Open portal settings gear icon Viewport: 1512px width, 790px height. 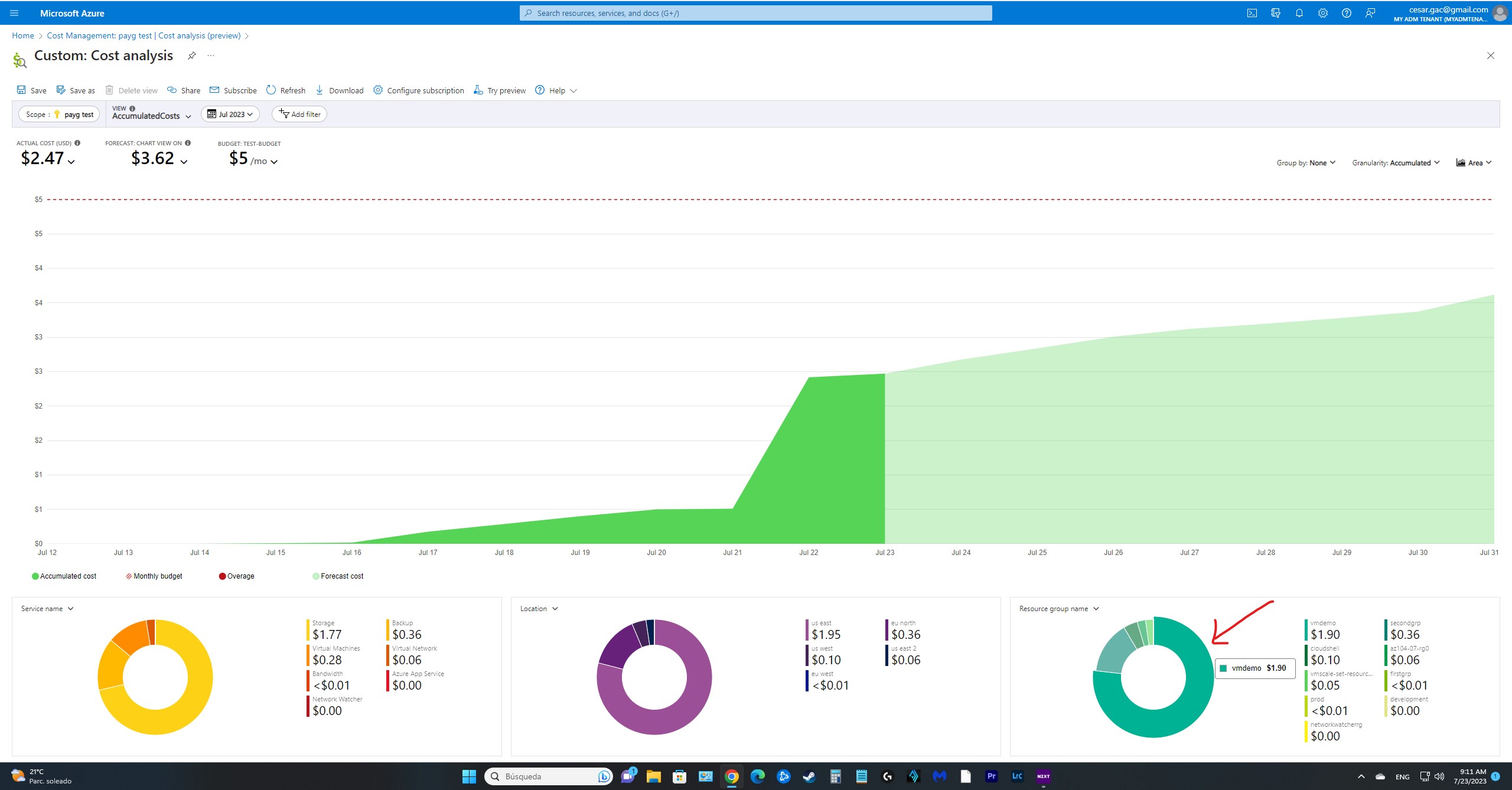pyautogui.click(x=1322, y=13)
